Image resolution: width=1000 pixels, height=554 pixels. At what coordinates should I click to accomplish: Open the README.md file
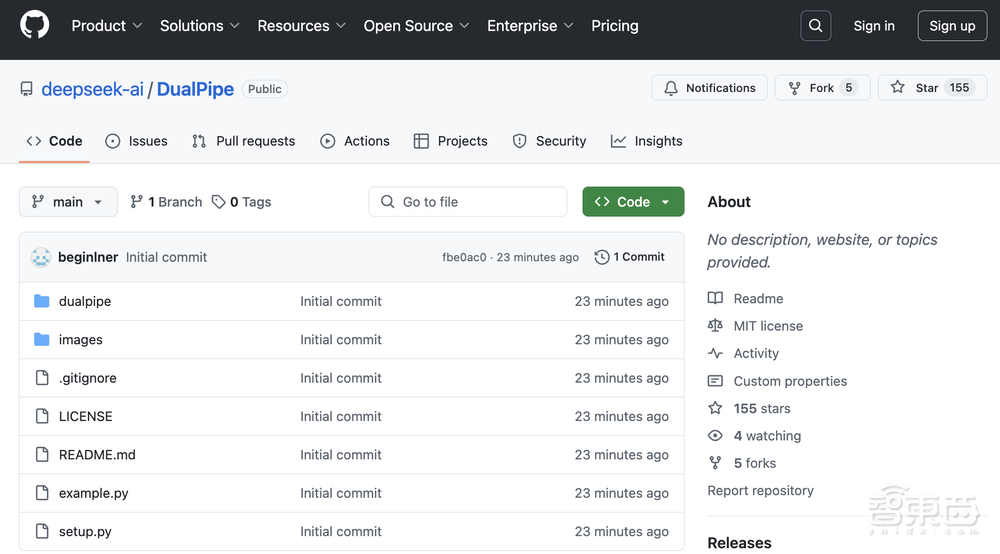pos(97,455)
